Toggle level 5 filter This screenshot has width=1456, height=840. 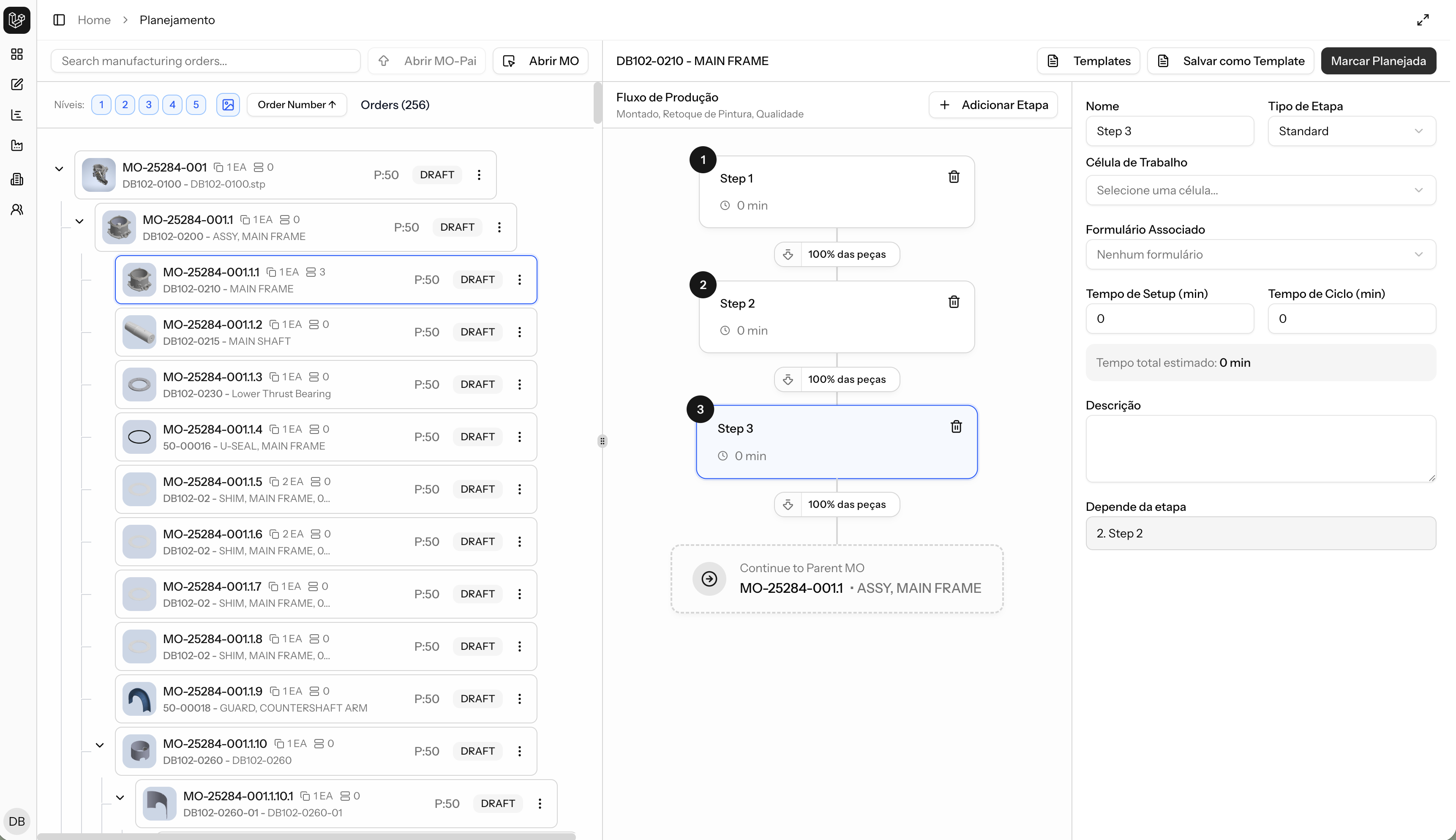196,104
